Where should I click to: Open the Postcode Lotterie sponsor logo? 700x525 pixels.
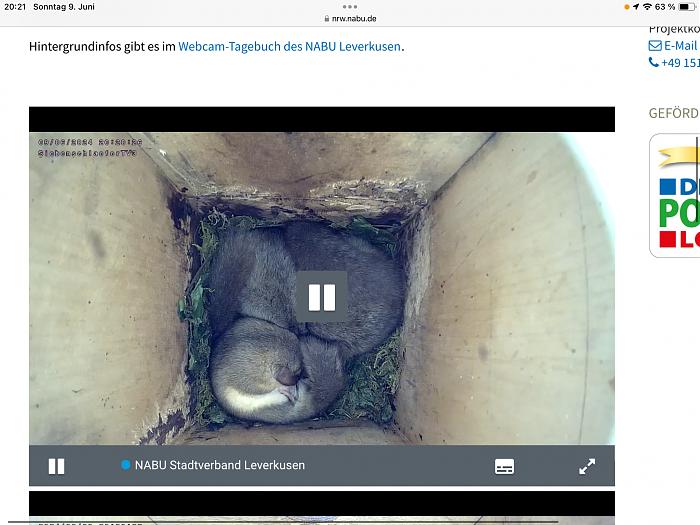click(675, 196)
